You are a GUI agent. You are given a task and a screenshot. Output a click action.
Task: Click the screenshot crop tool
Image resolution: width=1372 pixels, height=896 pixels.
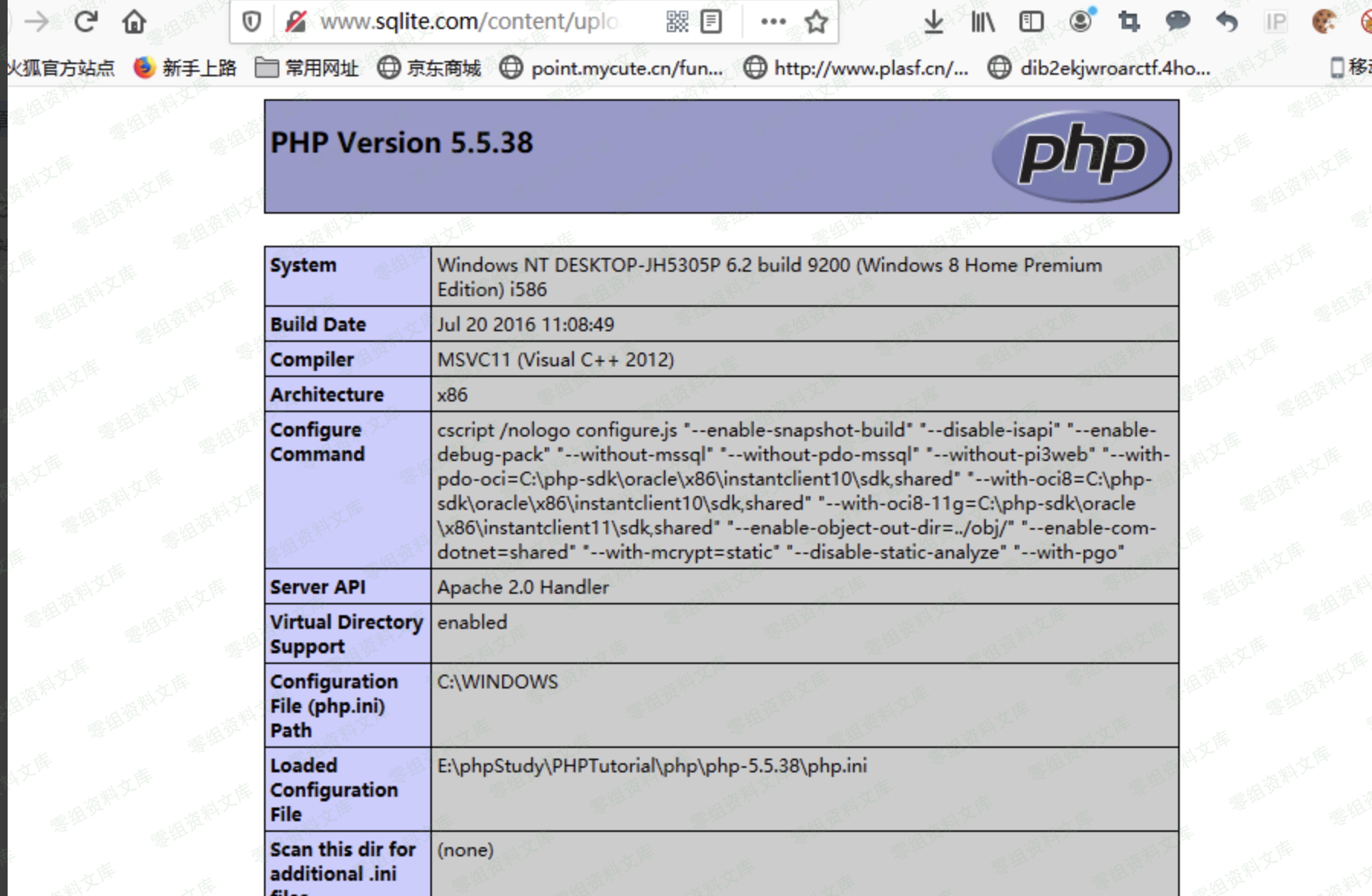(x=1129, y=21)
